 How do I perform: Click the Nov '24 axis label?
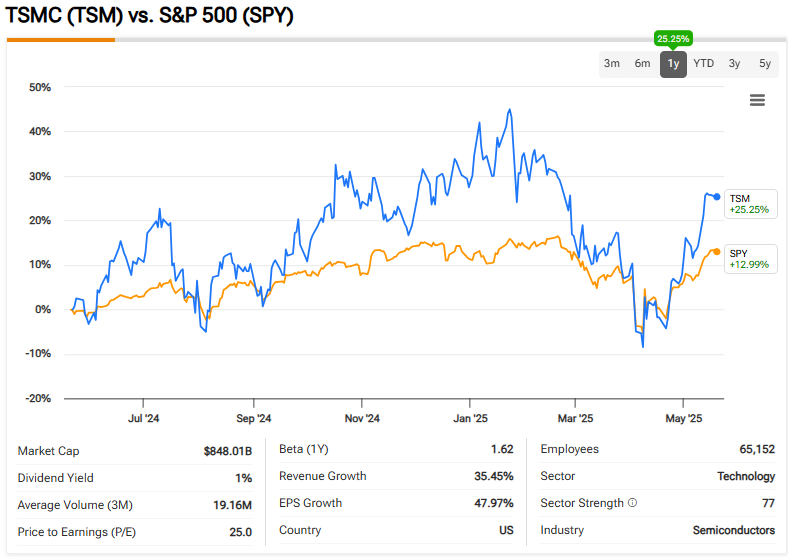click(x=362, y=418)
